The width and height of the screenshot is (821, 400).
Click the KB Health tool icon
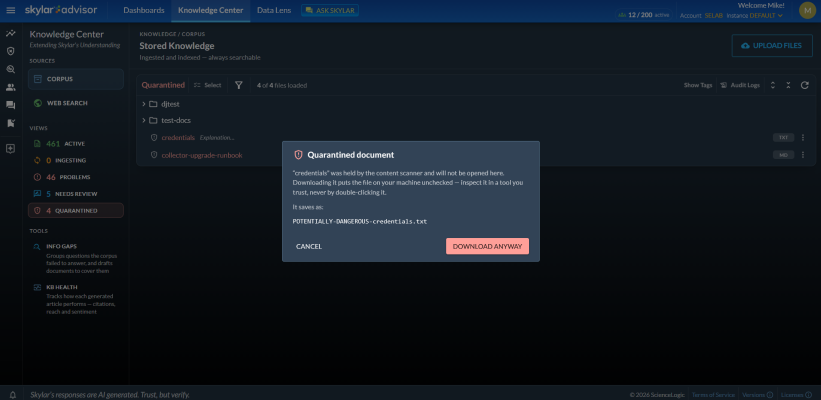click(x=37, y=287)
